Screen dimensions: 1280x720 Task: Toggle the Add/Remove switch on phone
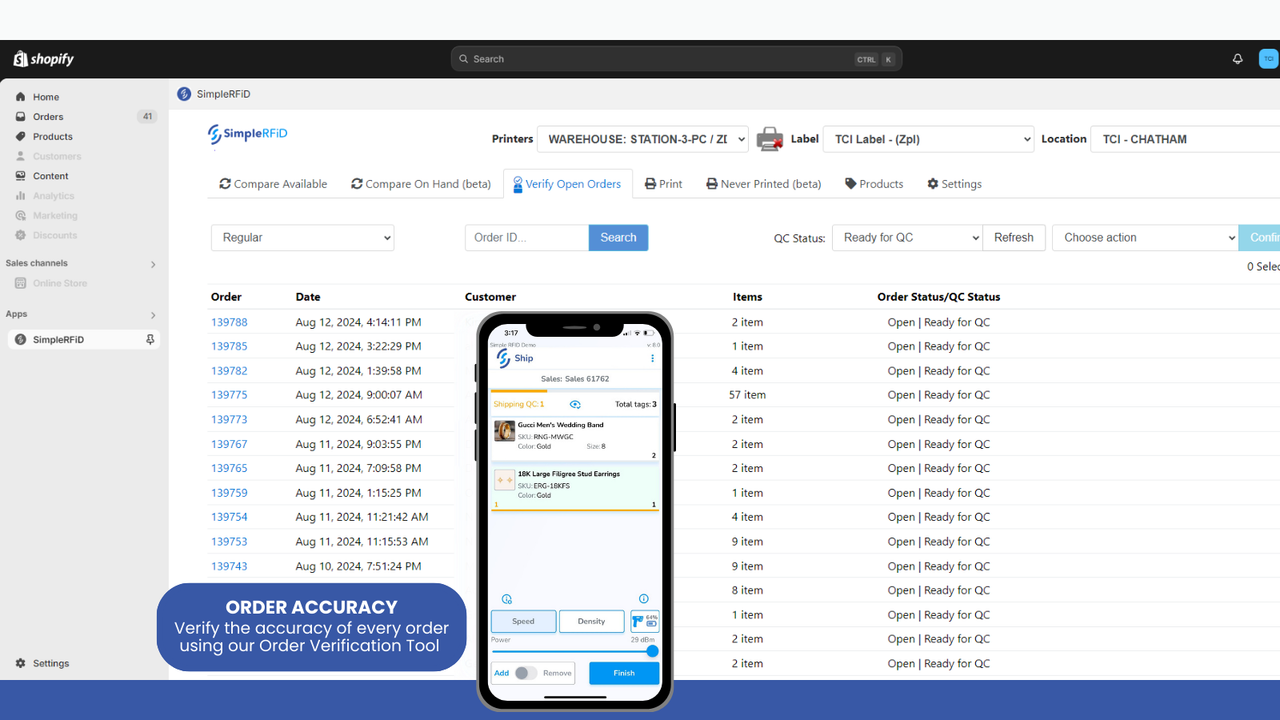click(x=526, y=673)
